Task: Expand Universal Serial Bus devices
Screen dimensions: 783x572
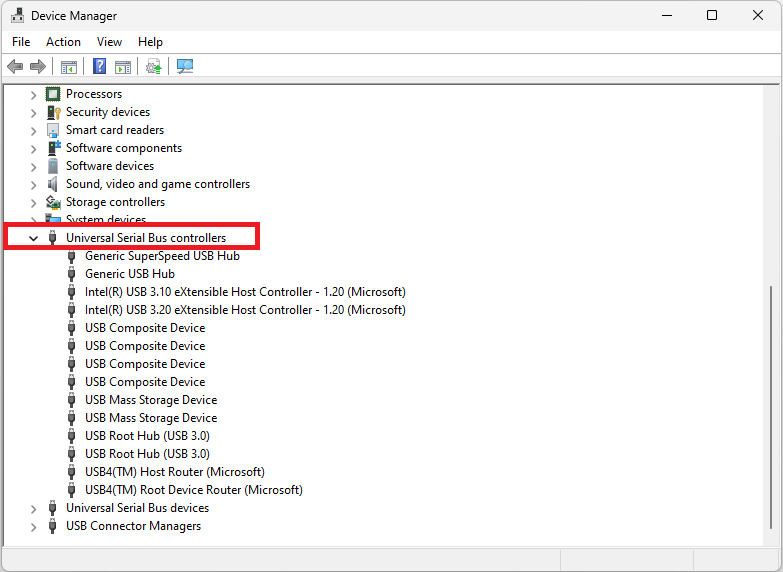Action: [33, 509]
